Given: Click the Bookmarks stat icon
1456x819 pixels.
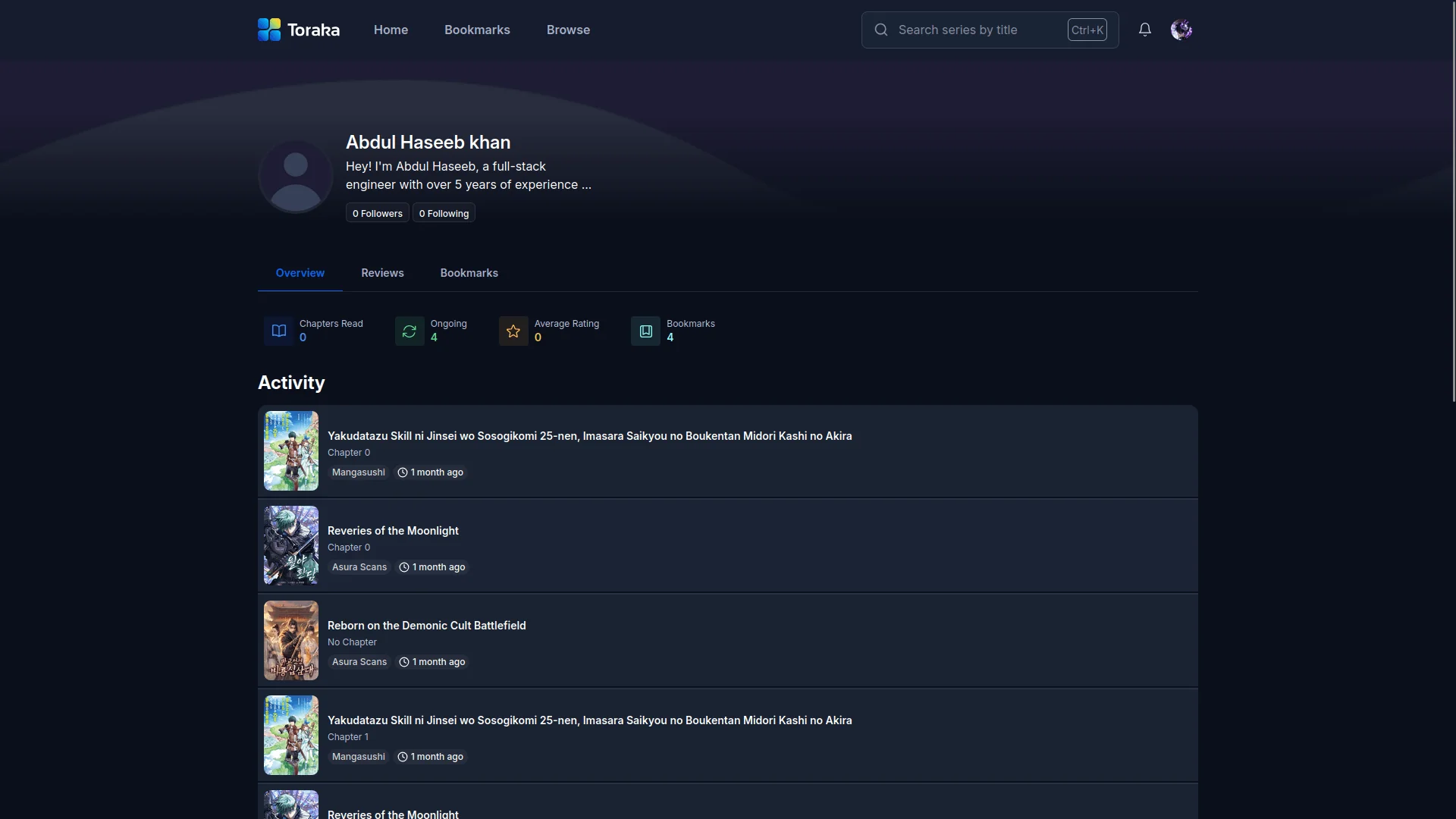Looking at the screenshot, I should (646, 331).
